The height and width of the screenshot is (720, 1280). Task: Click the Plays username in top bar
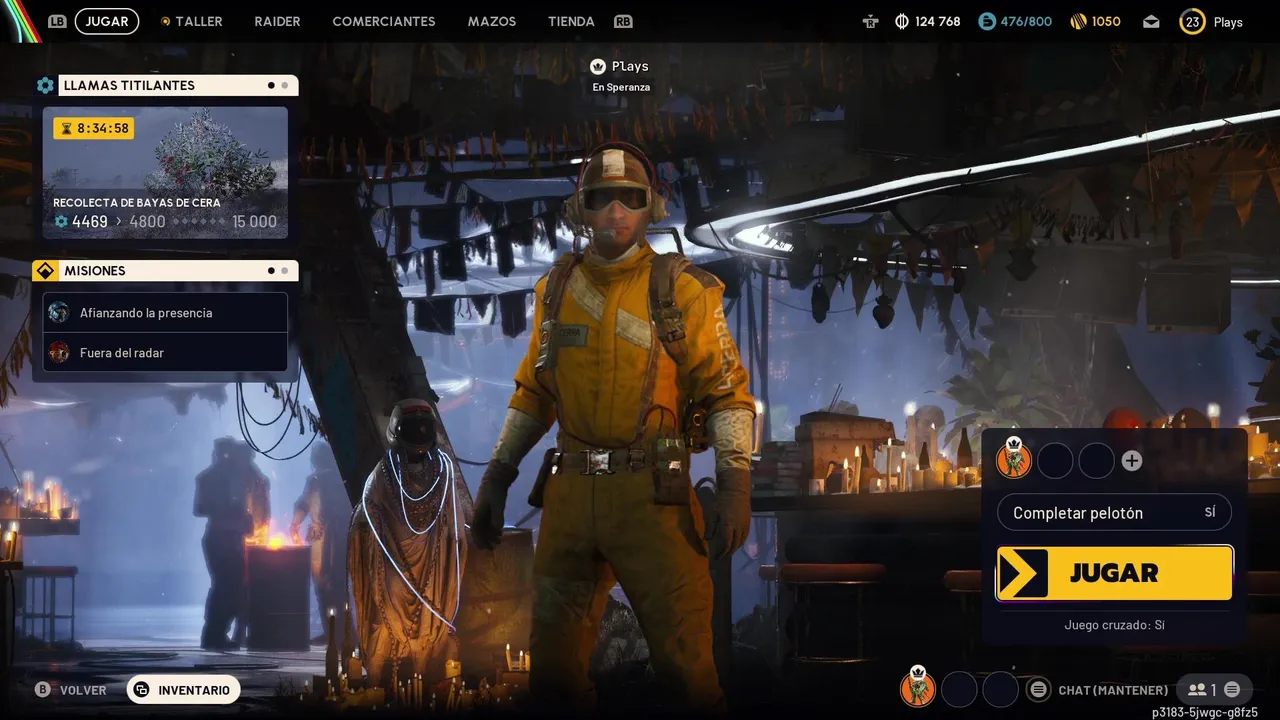tap(1228, 22)
